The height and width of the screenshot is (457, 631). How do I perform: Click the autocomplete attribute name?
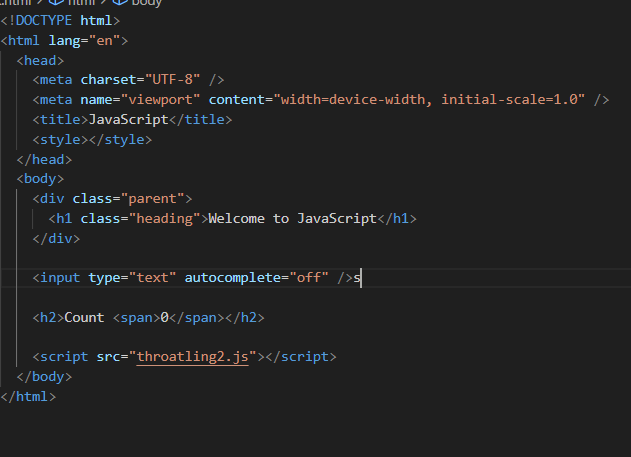pyautogui.click(x=236, y=278)
